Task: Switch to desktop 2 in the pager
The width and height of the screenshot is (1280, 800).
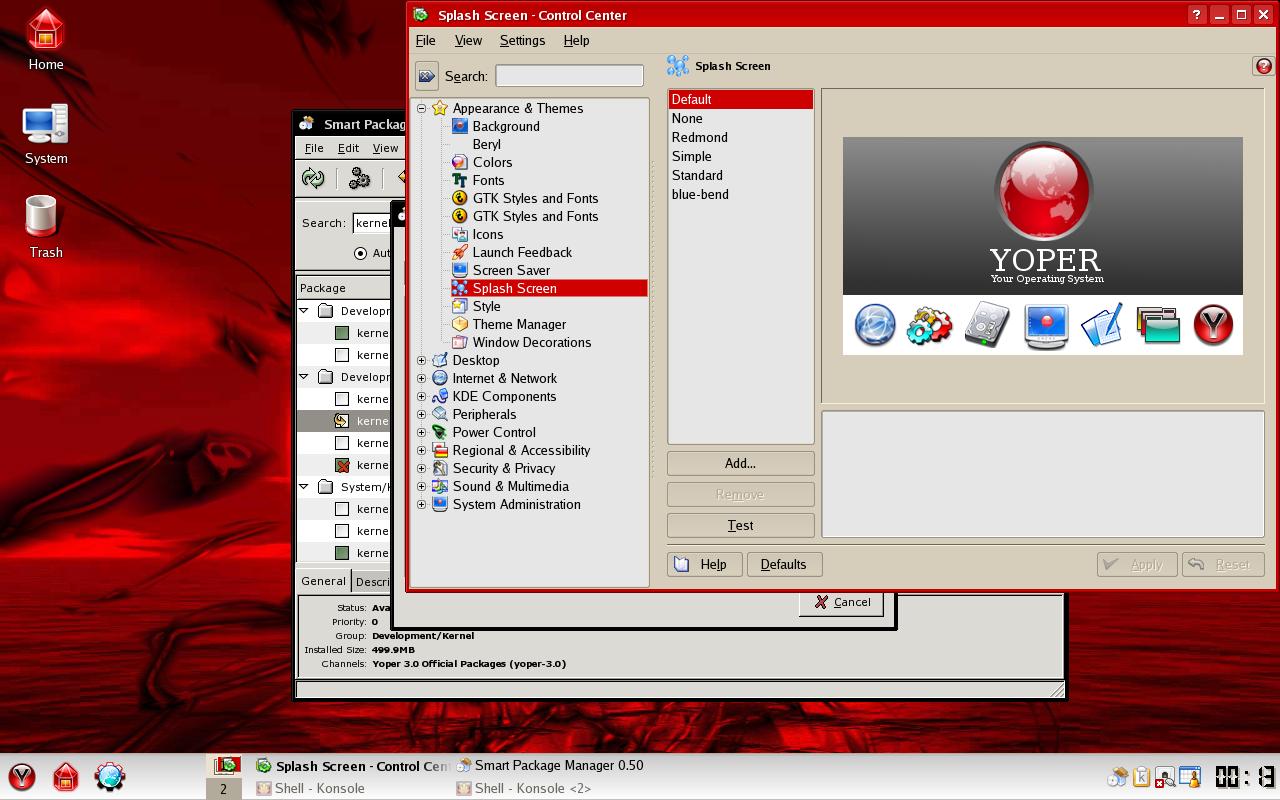Action: click(223, 789)
